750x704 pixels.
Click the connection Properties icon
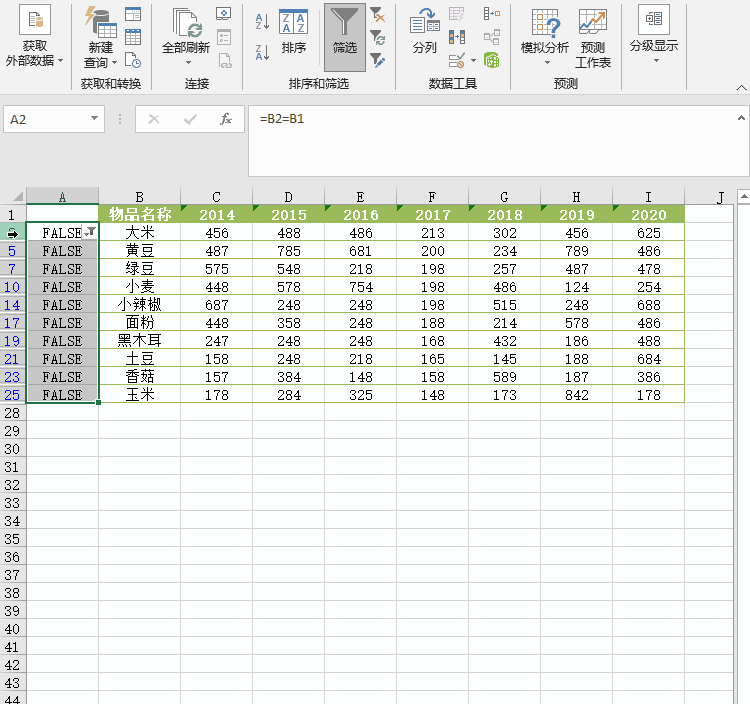point(223,37)
